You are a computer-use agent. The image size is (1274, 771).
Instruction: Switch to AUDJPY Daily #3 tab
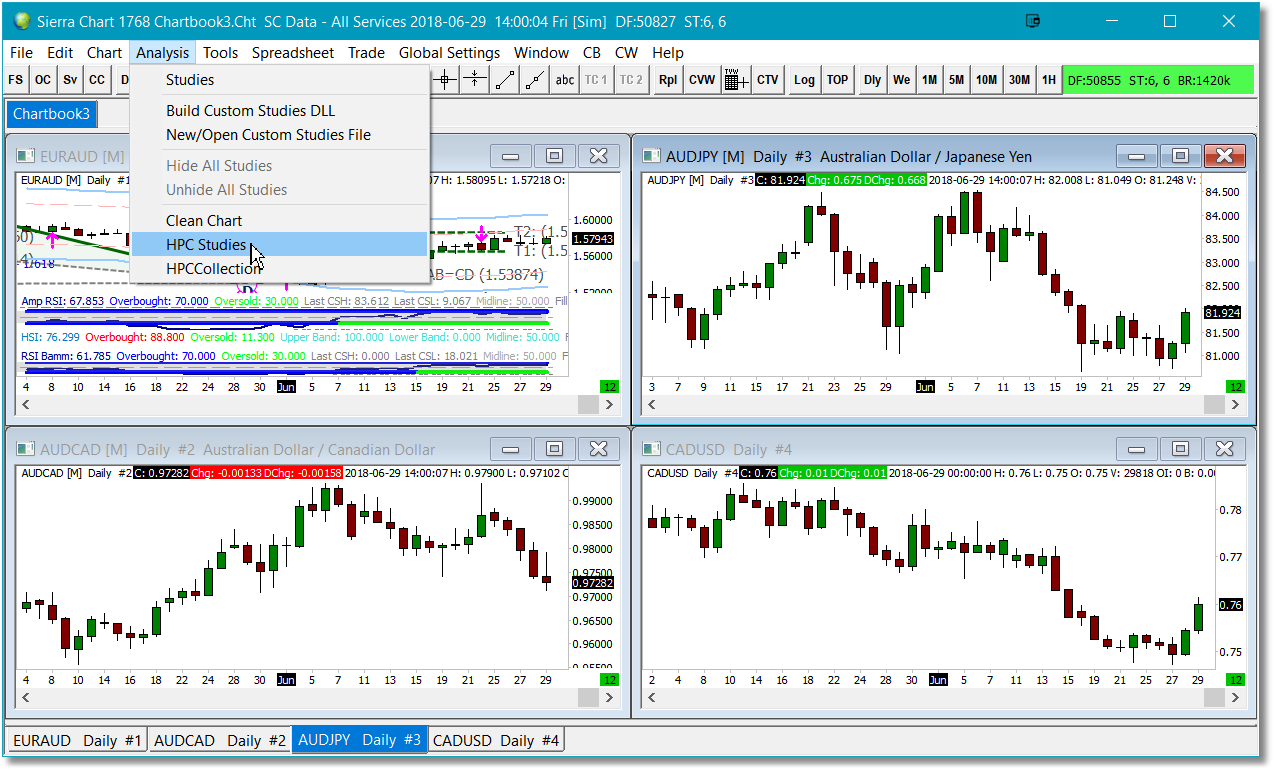tap(360, 741)
